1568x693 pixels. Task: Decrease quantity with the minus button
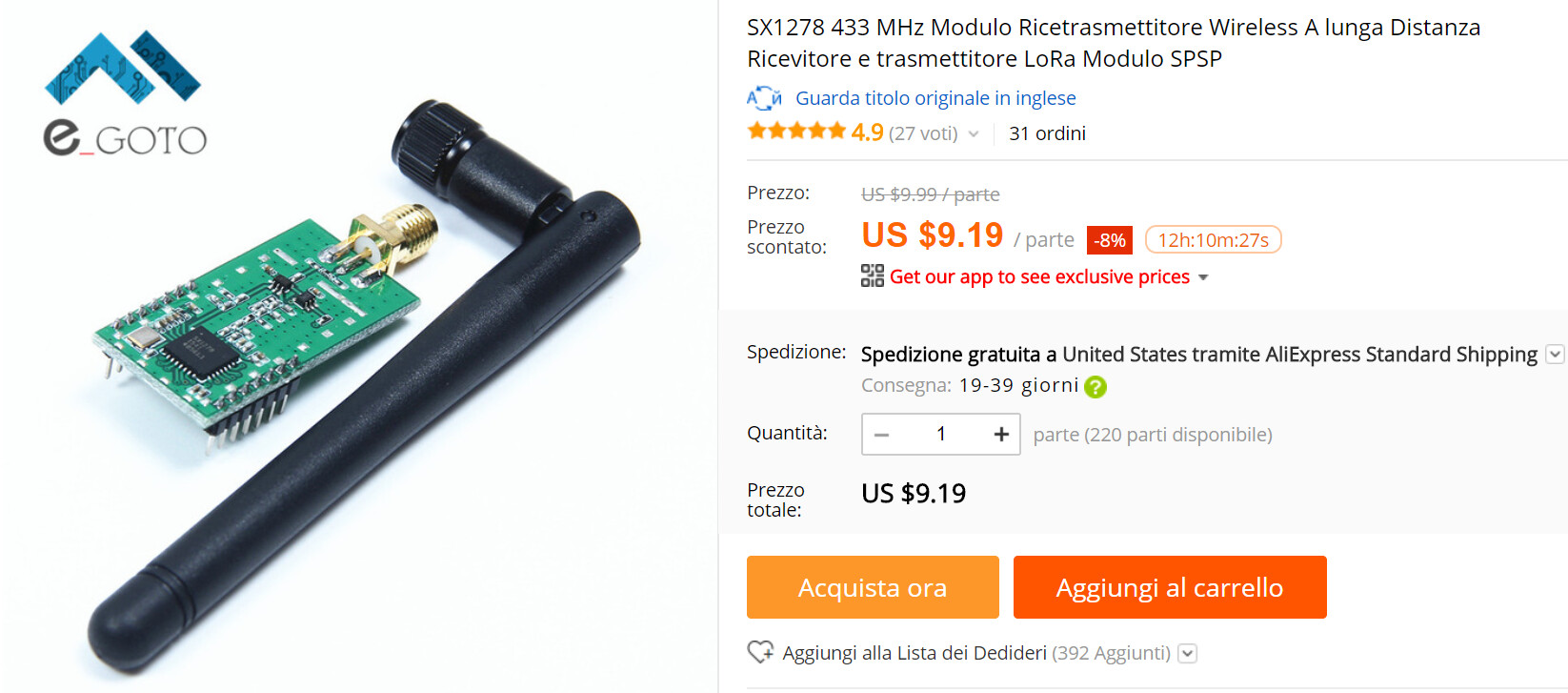[881, 435]
